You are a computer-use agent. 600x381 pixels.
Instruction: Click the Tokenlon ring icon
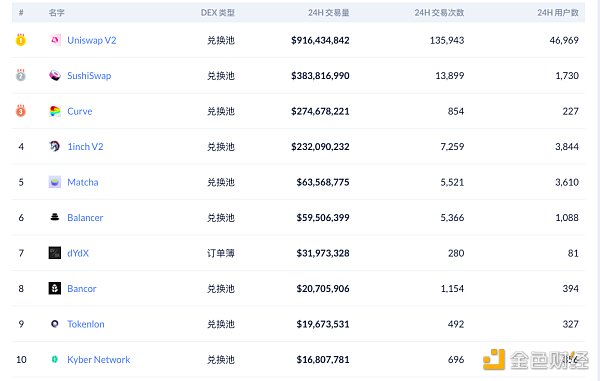click(x=55, y=324)
